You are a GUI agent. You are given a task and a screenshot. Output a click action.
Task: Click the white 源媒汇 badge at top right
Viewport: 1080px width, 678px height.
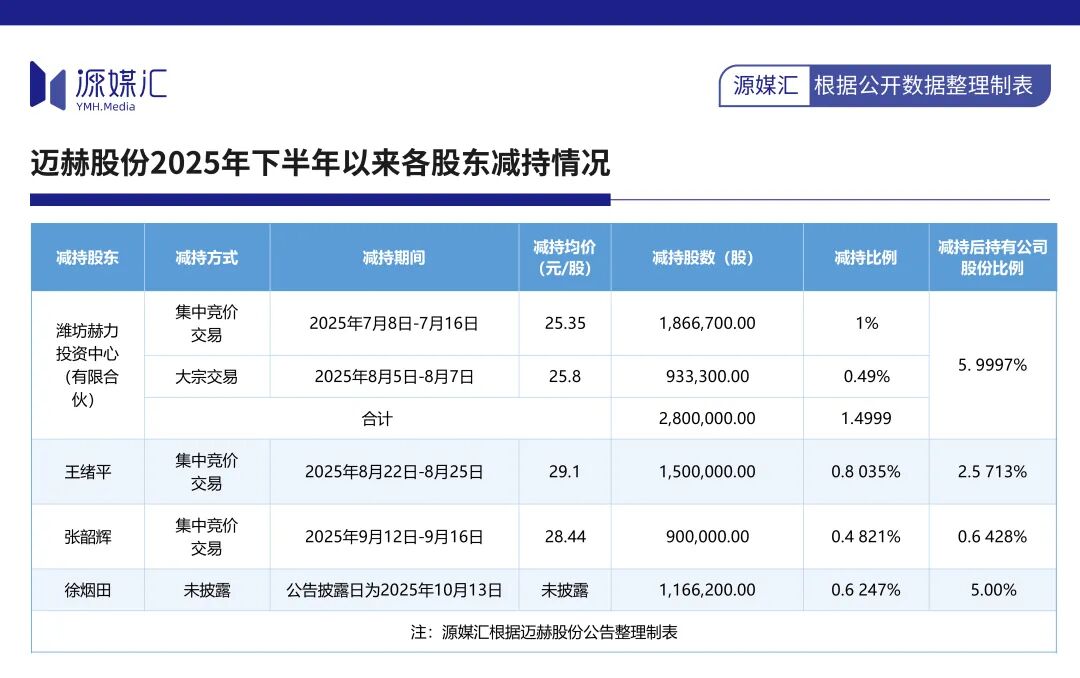click(x=765, y=85)
